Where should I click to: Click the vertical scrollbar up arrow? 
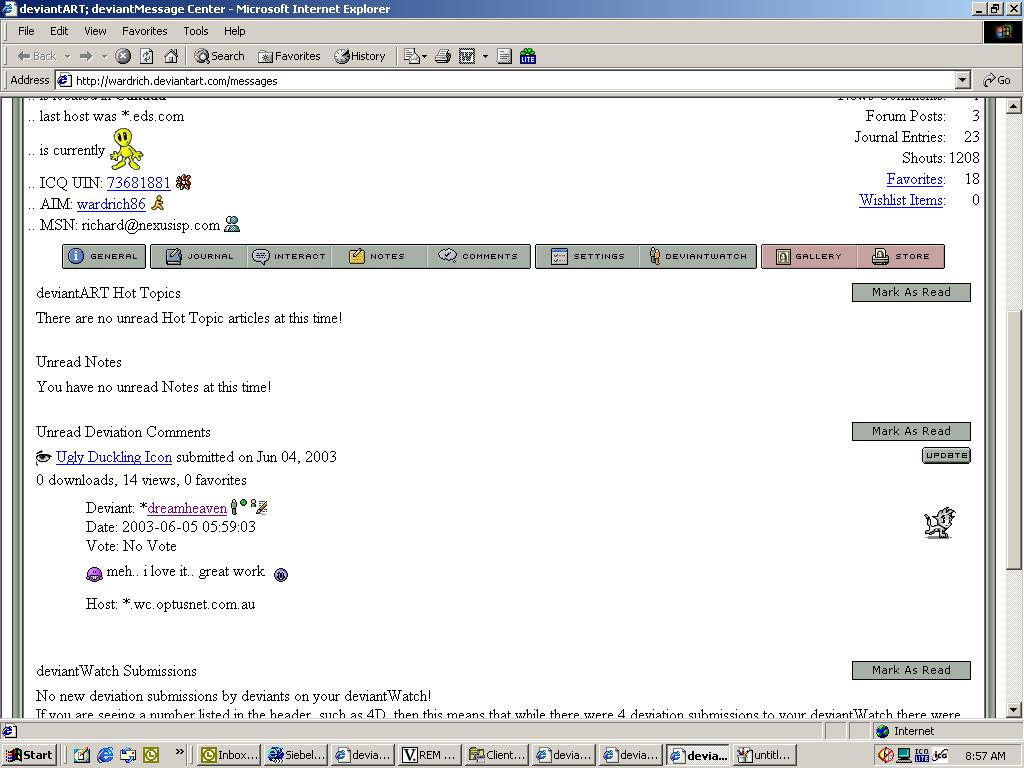tap(1013, 106)
